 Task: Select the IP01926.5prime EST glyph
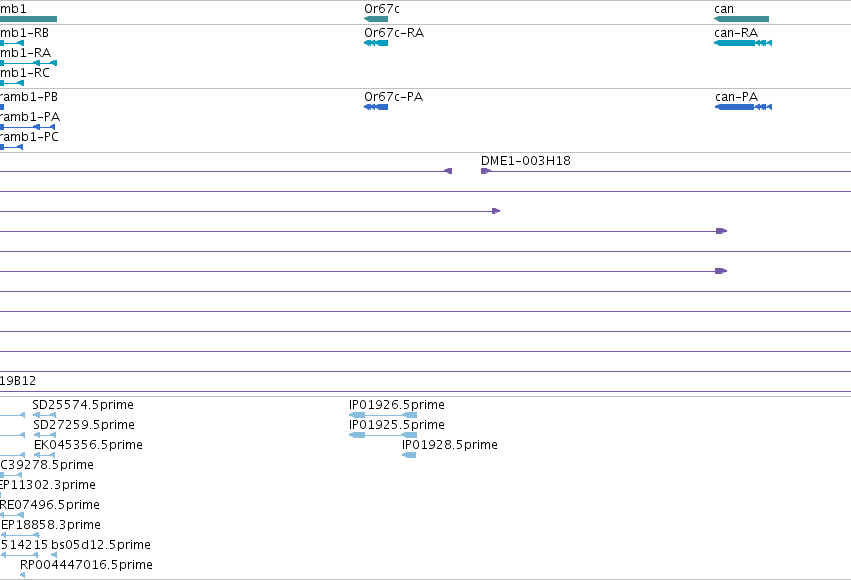[x=383, y=415]
